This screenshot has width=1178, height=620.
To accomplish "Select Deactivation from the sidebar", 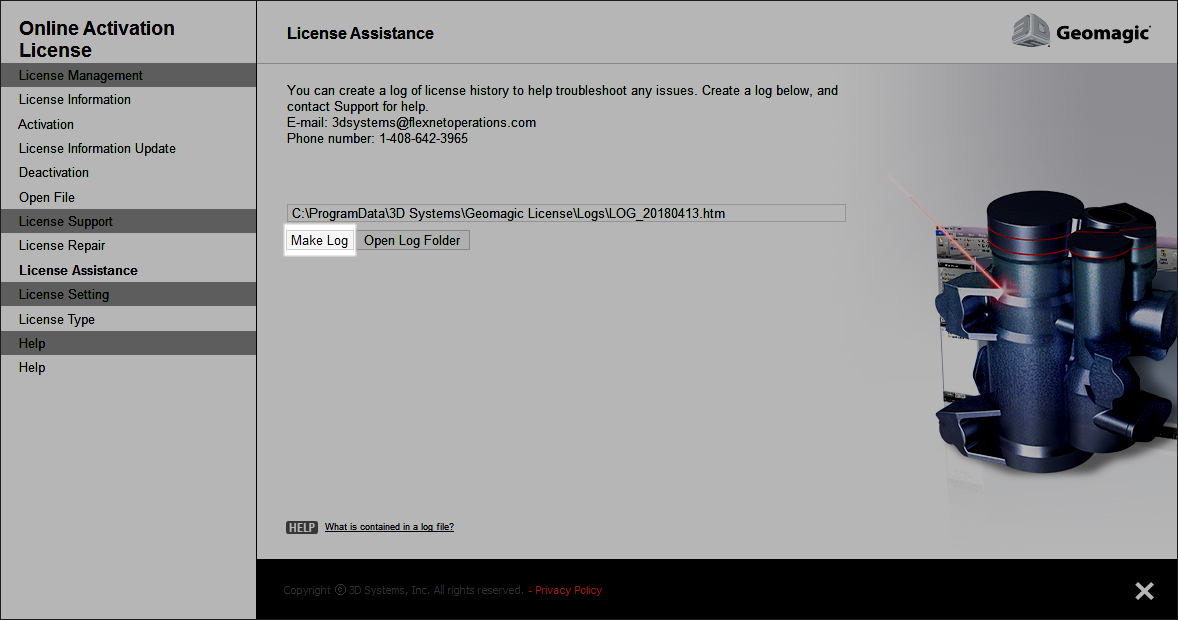I will (x=53, y=172).
